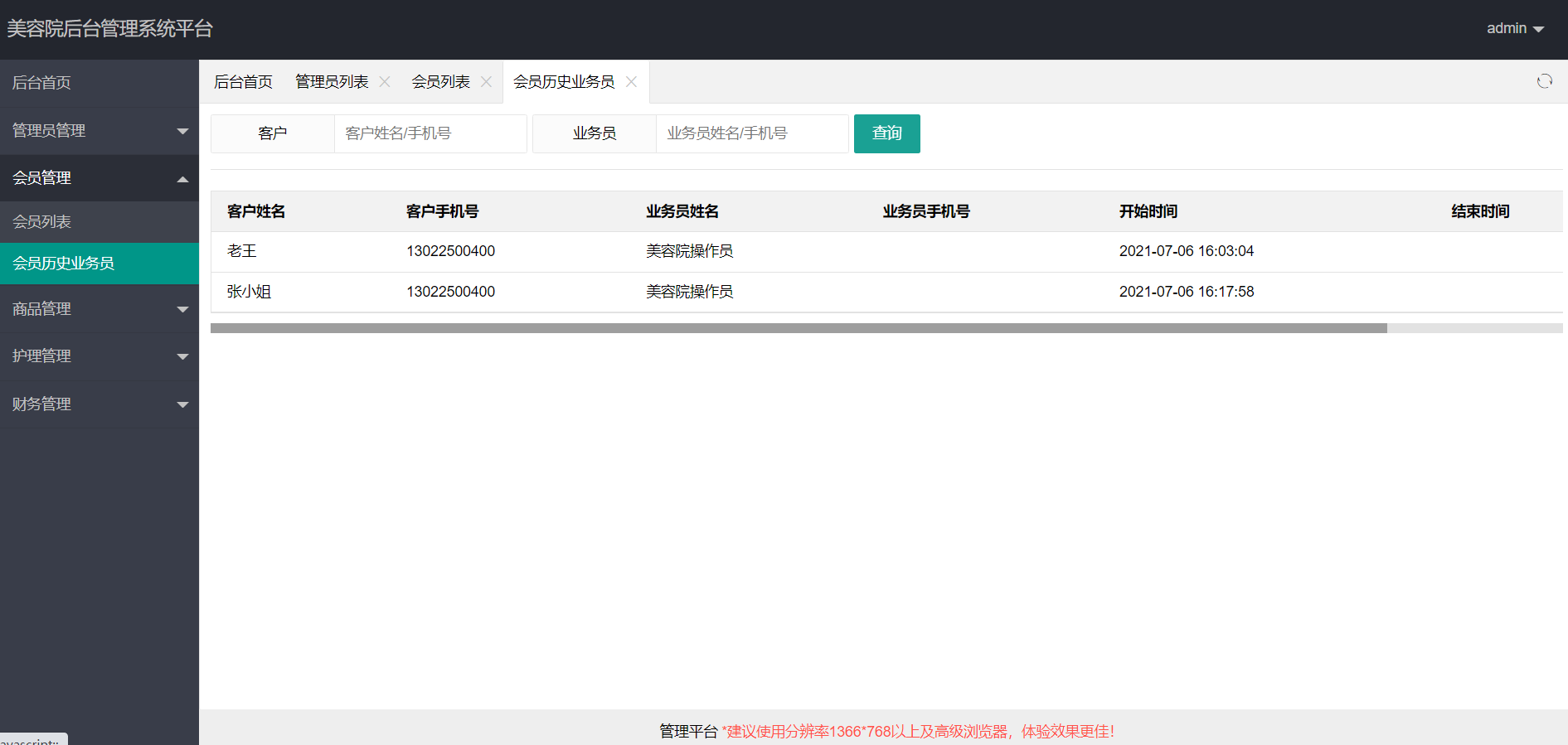Open the admin user dropdown

pyautogui.click(x=1515, y=28)
